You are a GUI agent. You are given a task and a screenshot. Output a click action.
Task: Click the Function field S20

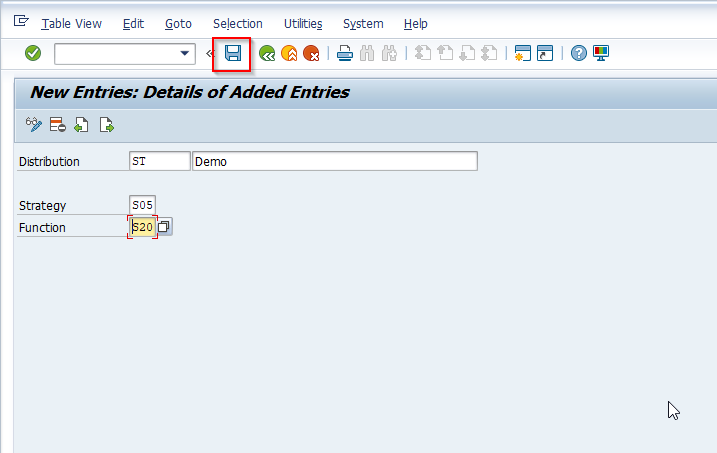142,227
